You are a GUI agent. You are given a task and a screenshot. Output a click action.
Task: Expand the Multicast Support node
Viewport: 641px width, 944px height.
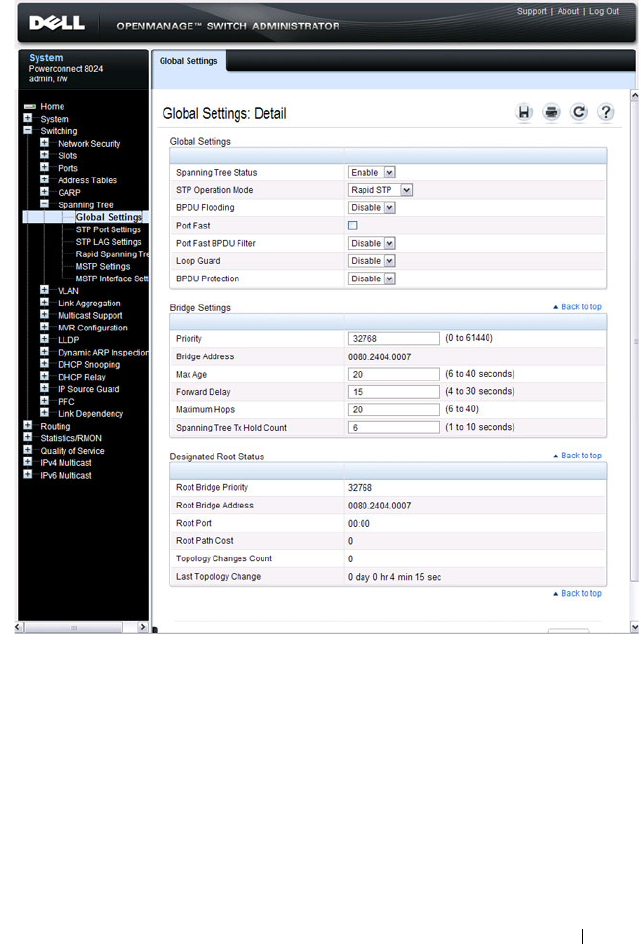point(45,314)
